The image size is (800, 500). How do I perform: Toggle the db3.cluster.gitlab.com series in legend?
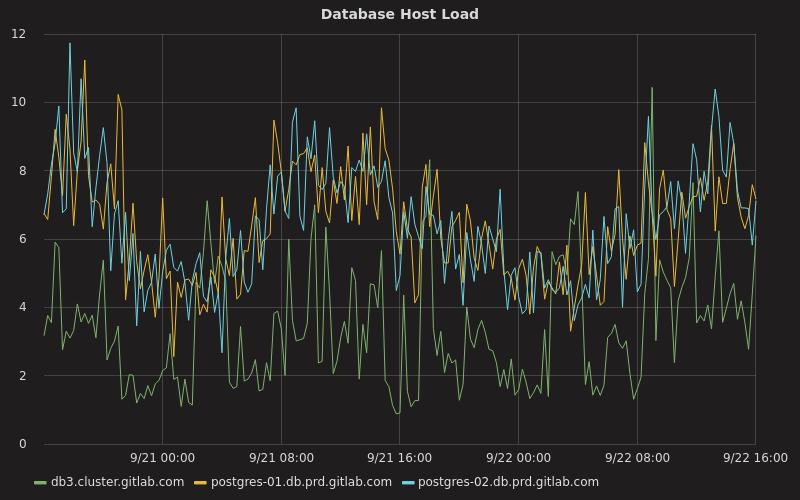pos(117,482)
